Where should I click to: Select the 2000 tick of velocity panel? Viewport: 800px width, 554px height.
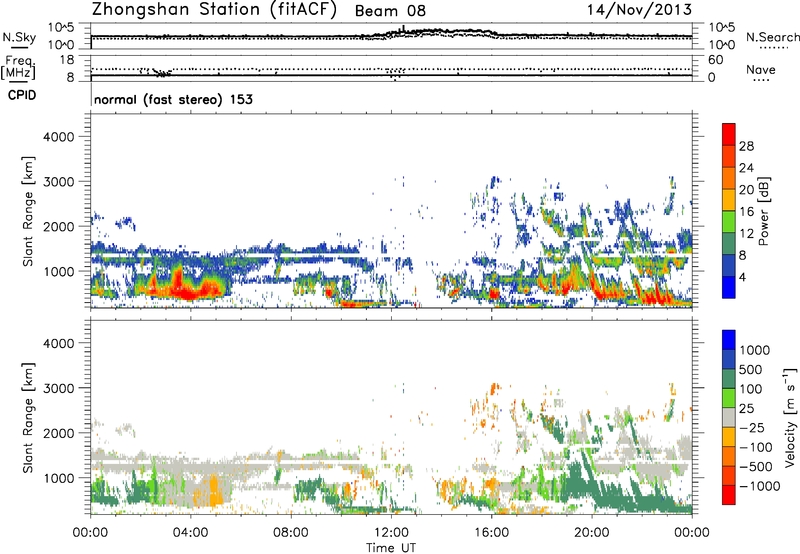pos(58,433)
